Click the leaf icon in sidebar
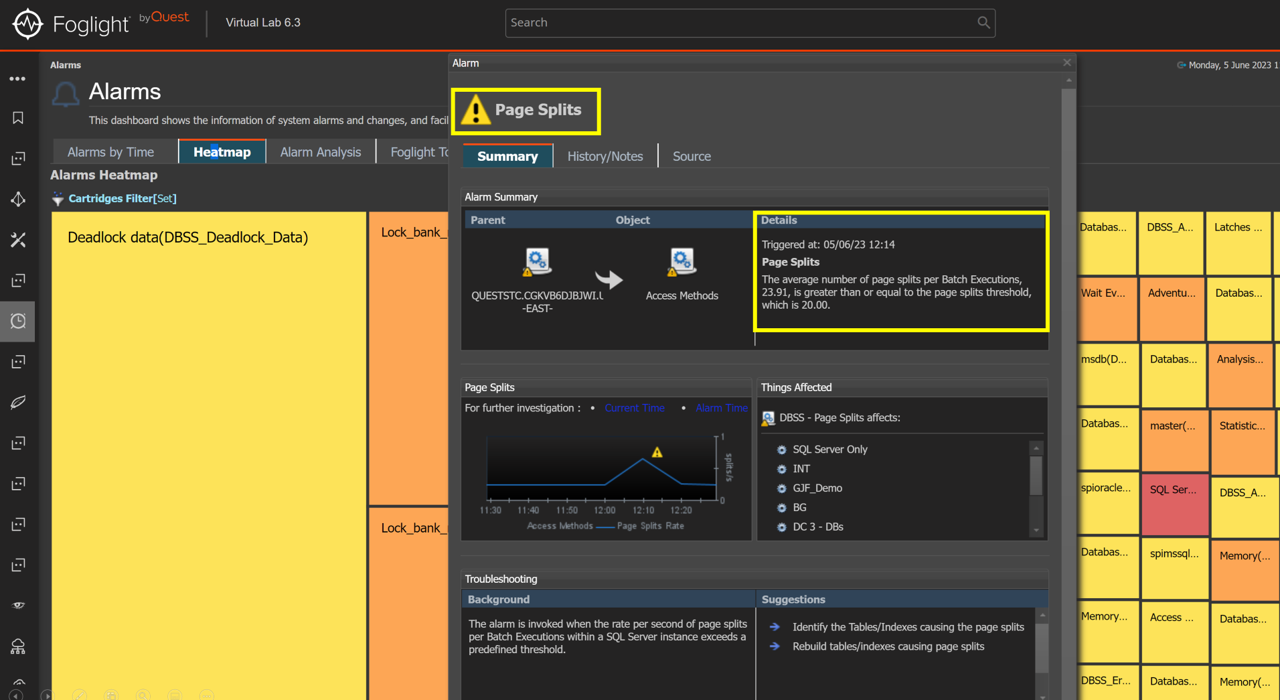Viewport: 1280px width, 700px height. (x=18, y=402)
